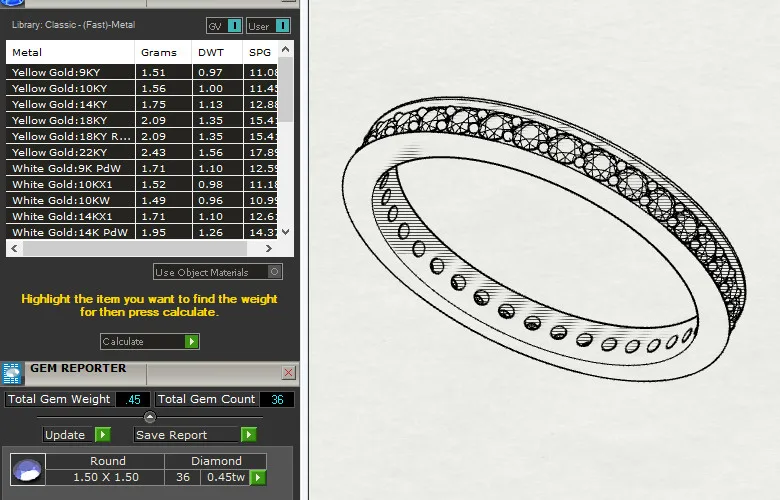Click the Round shape cell
The image size is (780, 500).
[x=107, y=461]
